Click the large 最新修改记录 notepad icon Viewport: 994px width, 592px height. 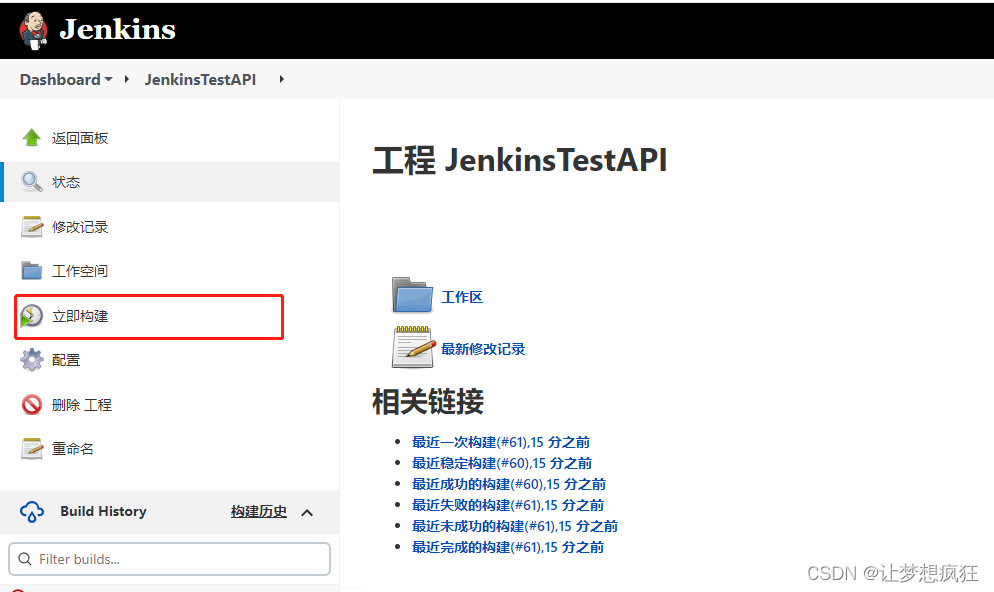[413, 347]
